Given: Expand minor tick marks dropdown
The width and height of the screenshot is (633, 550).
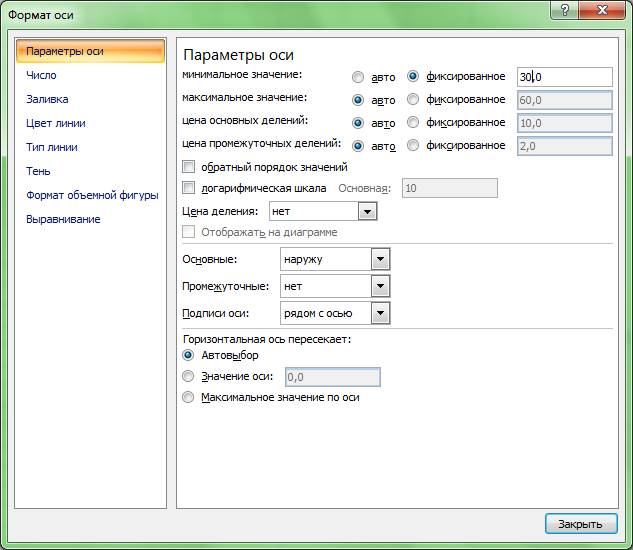Looking at the screenshot, I should [x=379, y=287].
